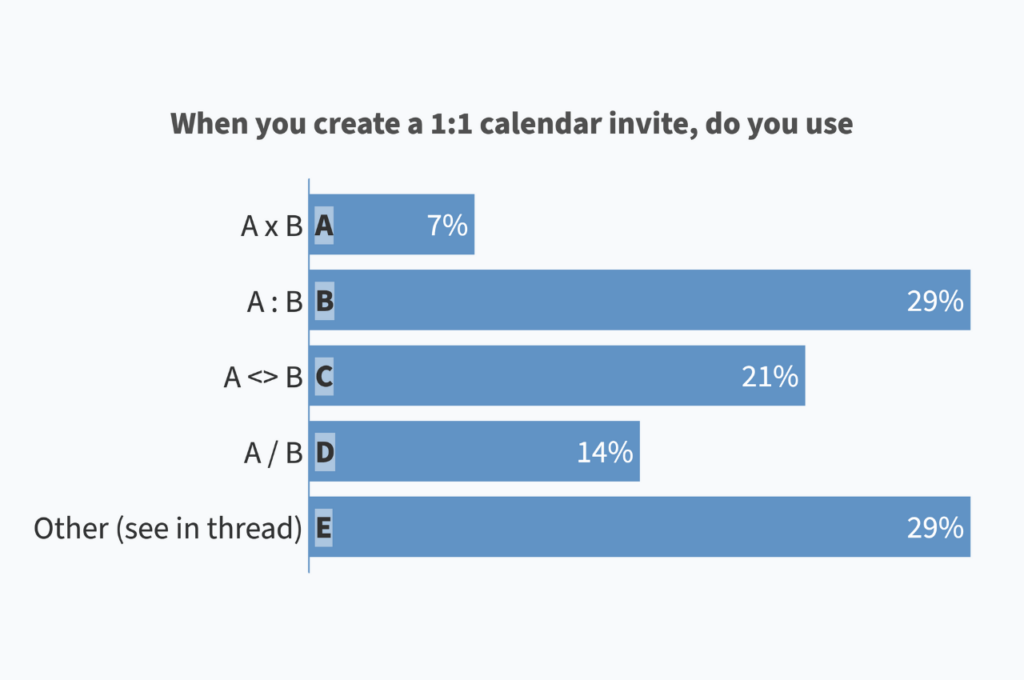Click the 29% value on A : B bar
Screen dimensions: 1024x680
pyautogui.click(x=935, y=301)
